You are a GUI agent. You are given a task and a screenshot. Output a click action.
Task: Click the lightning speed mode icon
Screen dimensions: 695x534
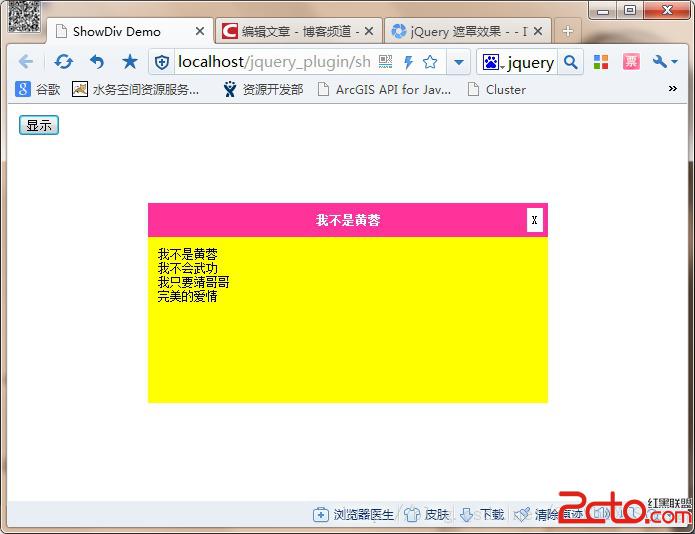click(408, 62)
